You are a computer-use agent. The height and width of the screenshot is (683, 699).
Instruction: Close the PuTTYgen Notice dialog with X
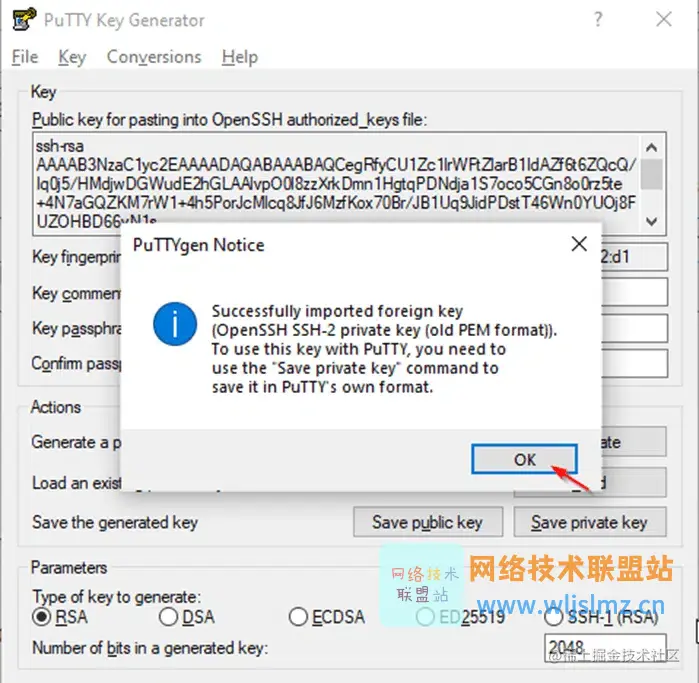click(579, 244)
